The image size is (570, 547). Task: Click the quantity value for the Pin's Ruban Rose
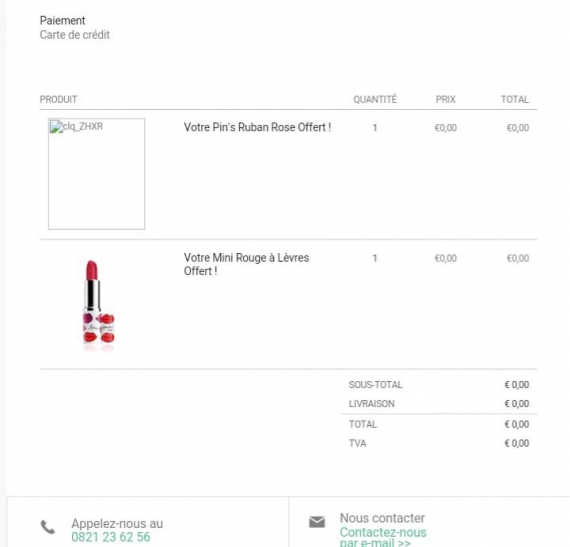tap(375, 128)
